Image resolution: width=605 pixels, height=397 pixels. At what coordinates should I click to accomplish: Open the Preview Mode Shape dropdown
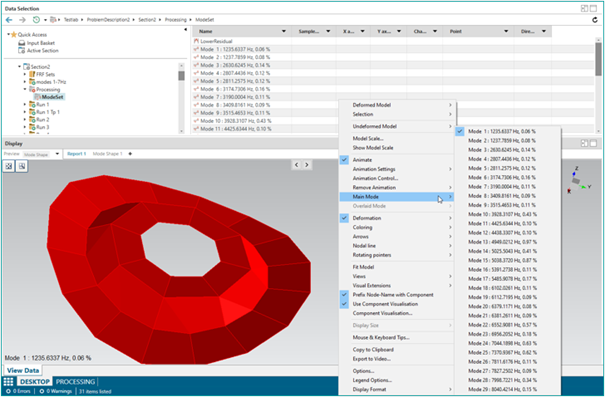click(x=57, y=154)
